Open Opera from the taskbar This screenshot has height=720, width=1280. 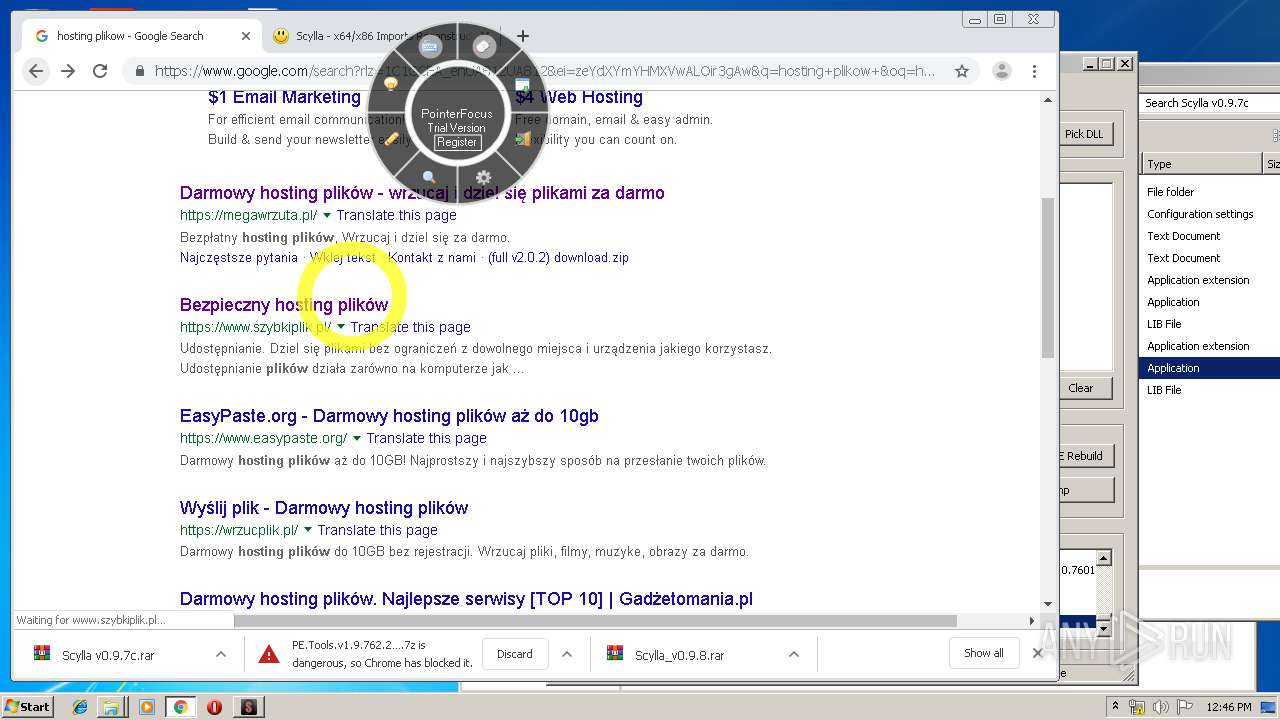tap(214, 707)
